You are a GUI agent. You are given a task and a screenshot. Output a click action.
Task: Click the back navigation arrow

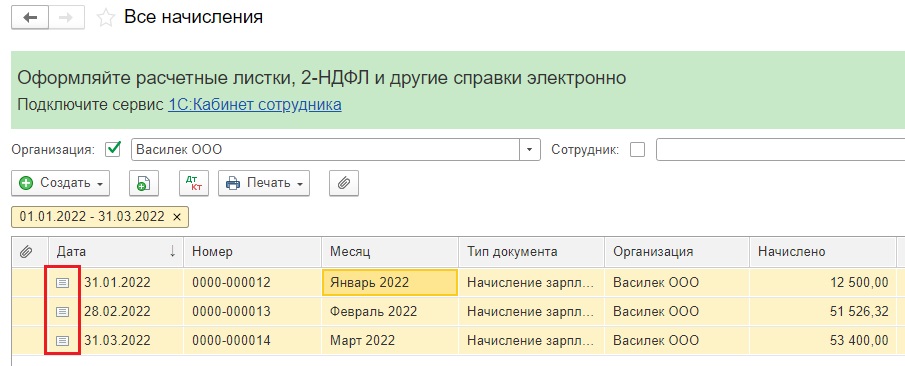click(x=29, y=18)
